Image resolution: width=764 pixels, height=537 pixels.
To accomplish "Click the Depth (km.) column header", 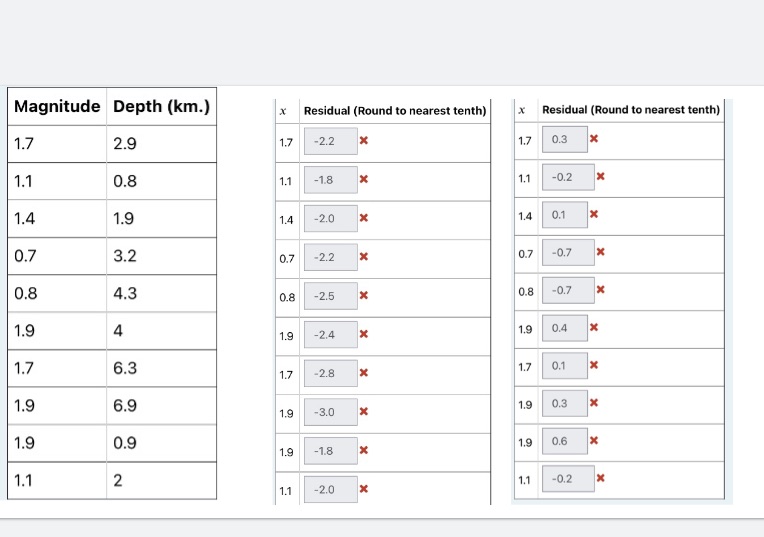I will (161, 106).
